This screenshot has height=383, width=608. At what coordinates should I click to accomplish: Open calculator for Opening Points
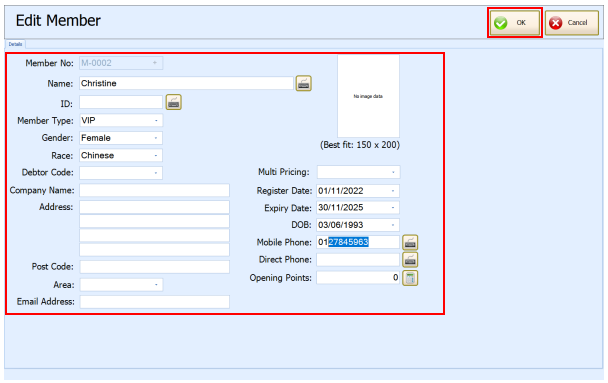click(x=410, y=278)
